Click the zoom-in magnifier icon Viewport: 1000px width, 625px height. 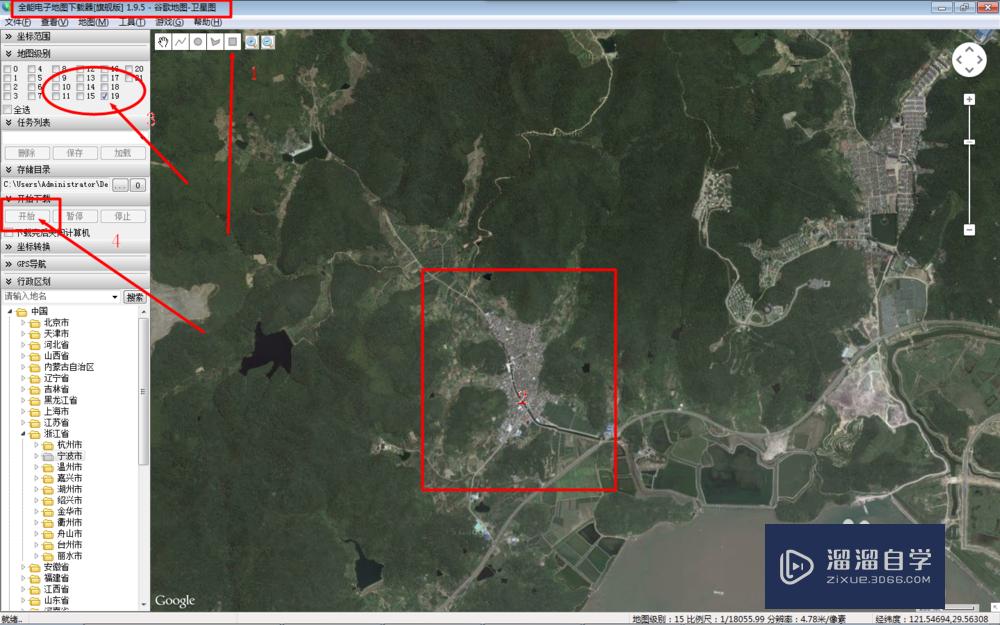coord(251,41)
